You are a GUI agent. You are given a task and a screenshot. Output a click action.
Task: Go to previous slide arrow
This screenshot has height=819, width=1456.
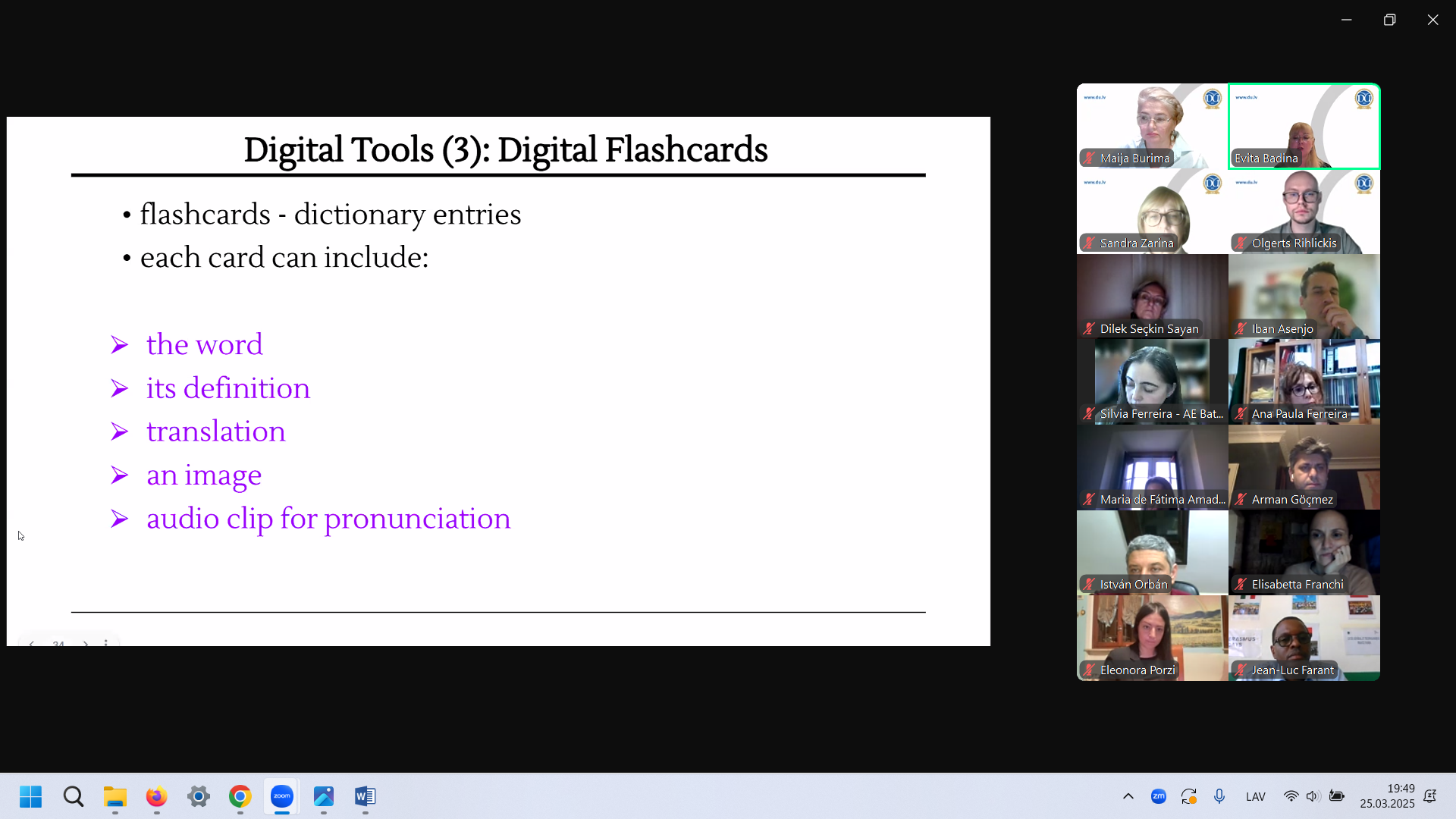pos(31,642)
